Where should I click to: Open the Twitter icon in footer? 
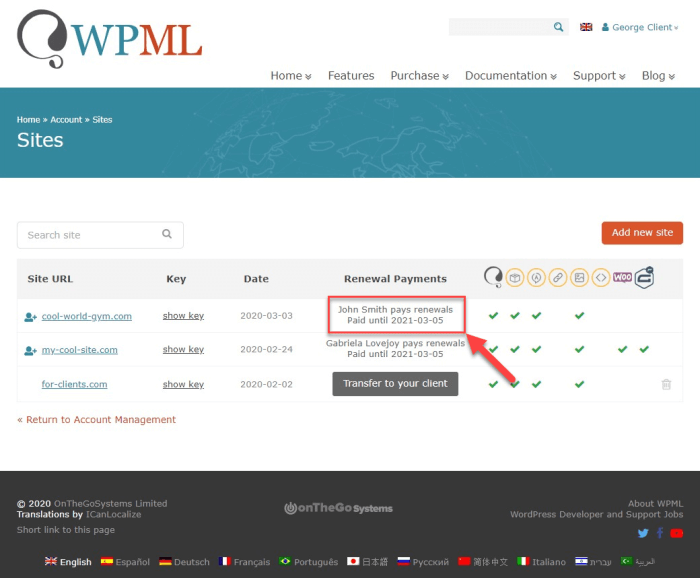(643, 533)
